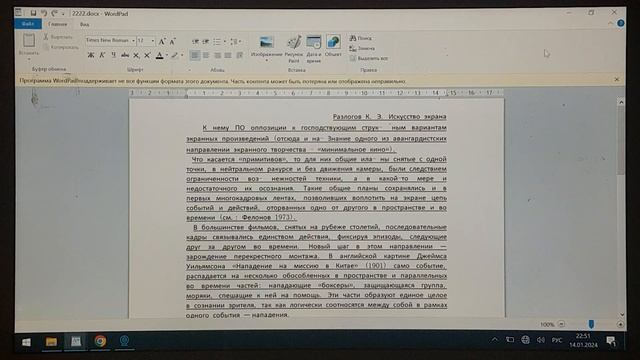The height and width of the screenshot is (360, 640).
Task: Click Замена replace button
Action: [362, 48]
